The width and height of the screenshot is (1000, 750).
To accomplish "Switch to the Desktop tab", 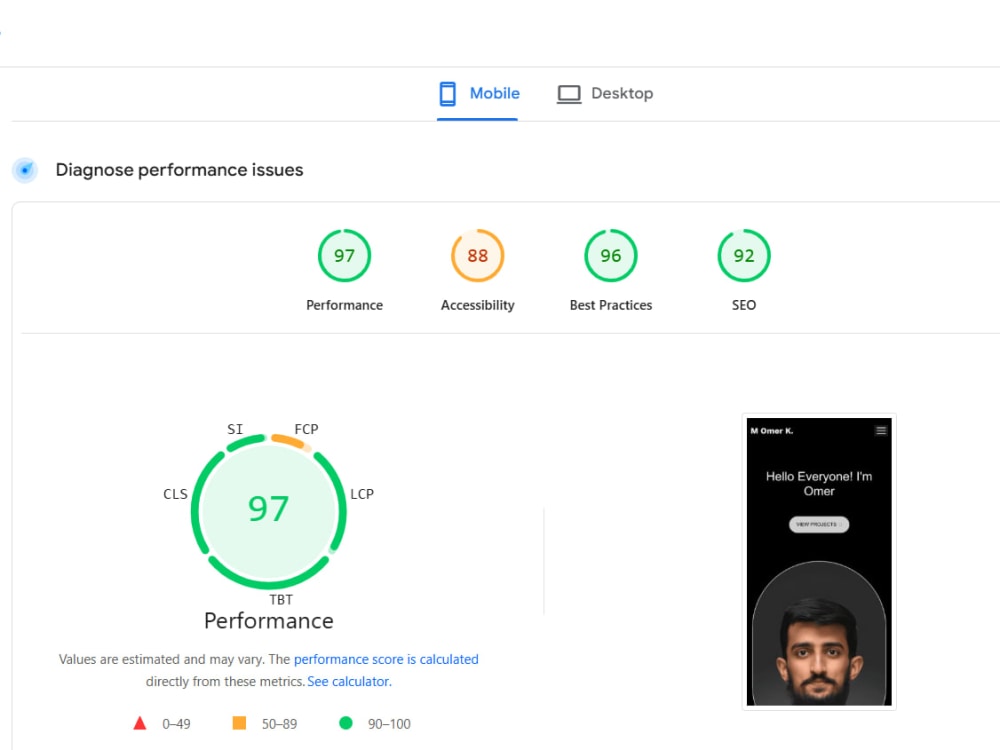I will (605, 94).
